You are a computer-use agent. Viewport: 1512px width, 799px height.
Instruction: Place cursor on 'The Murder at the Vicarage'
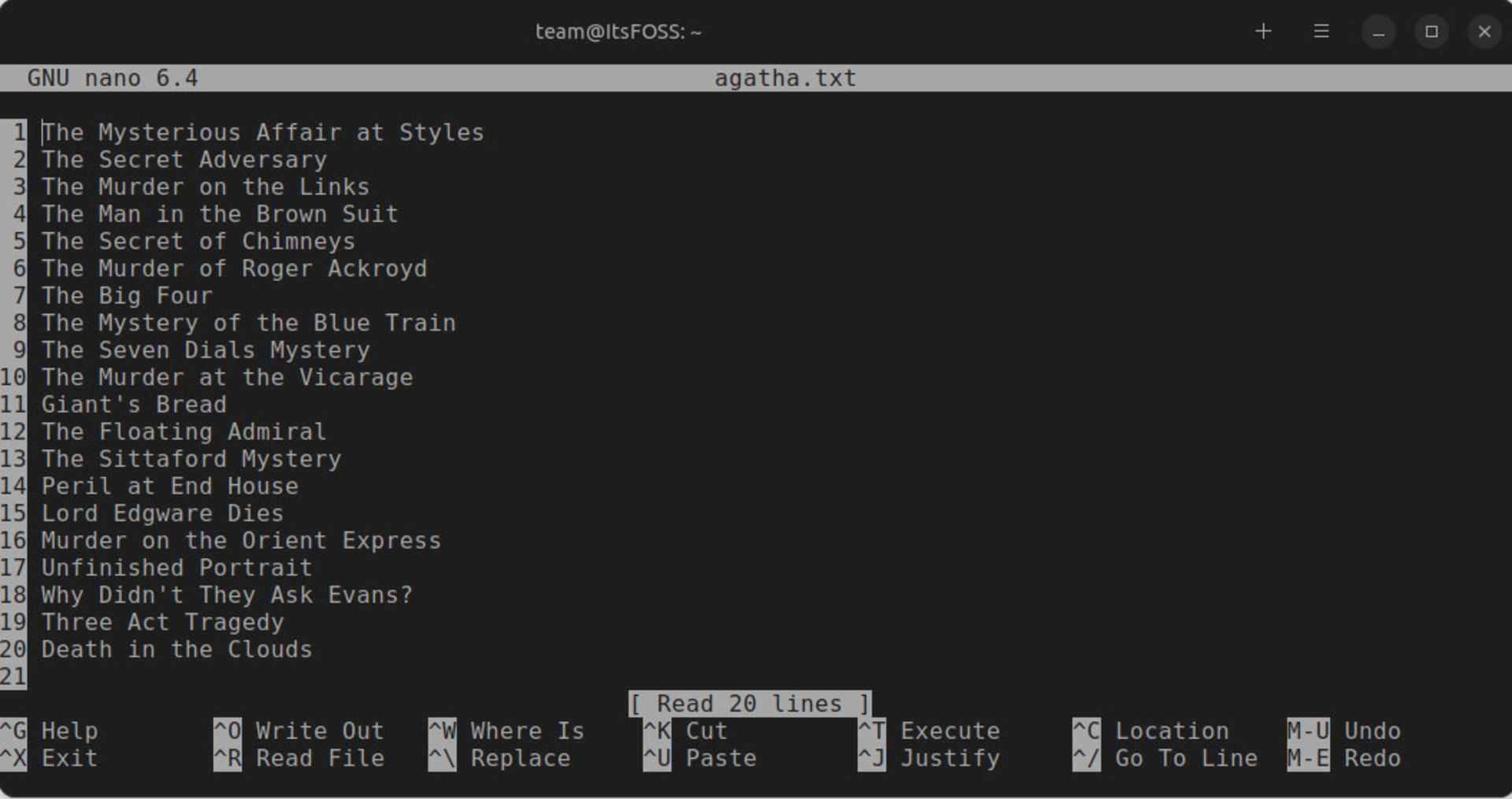tap(227, 377)
